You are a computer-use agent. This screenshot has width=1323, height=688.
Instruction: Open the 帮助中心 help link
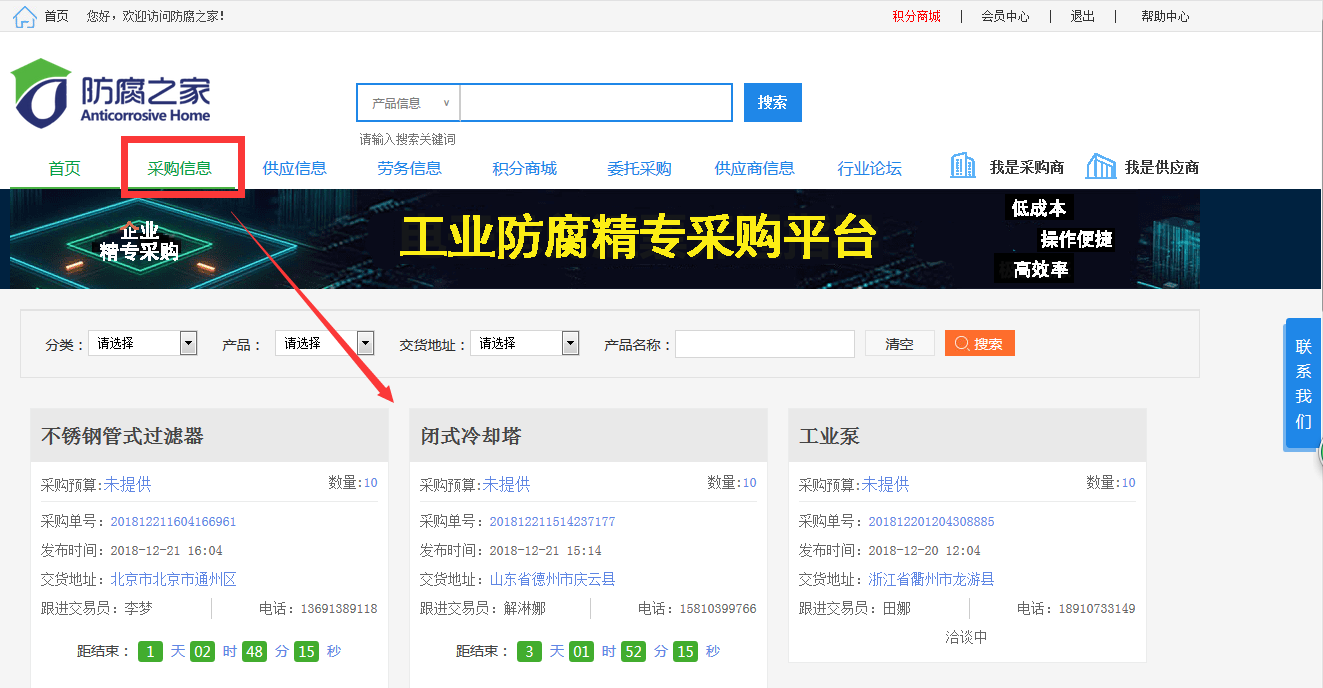[1165, 16]
